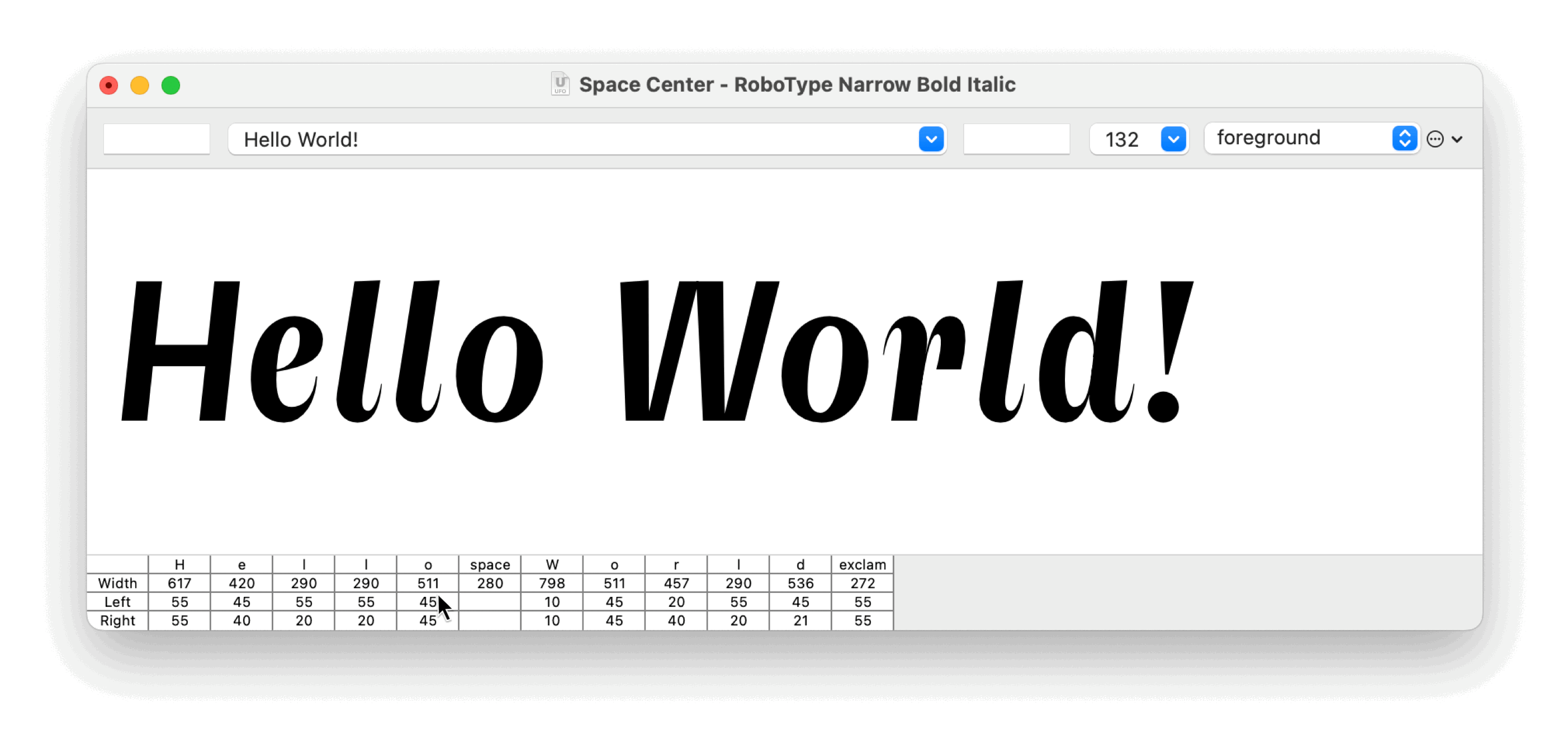Expand the chevron next to ellipsis icon
The height and width of the screenshot is (745, 1568).
click(1457, 139)
